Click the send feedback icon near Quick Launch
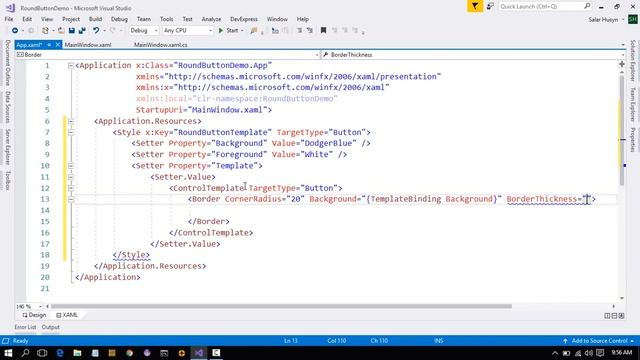 490,6
